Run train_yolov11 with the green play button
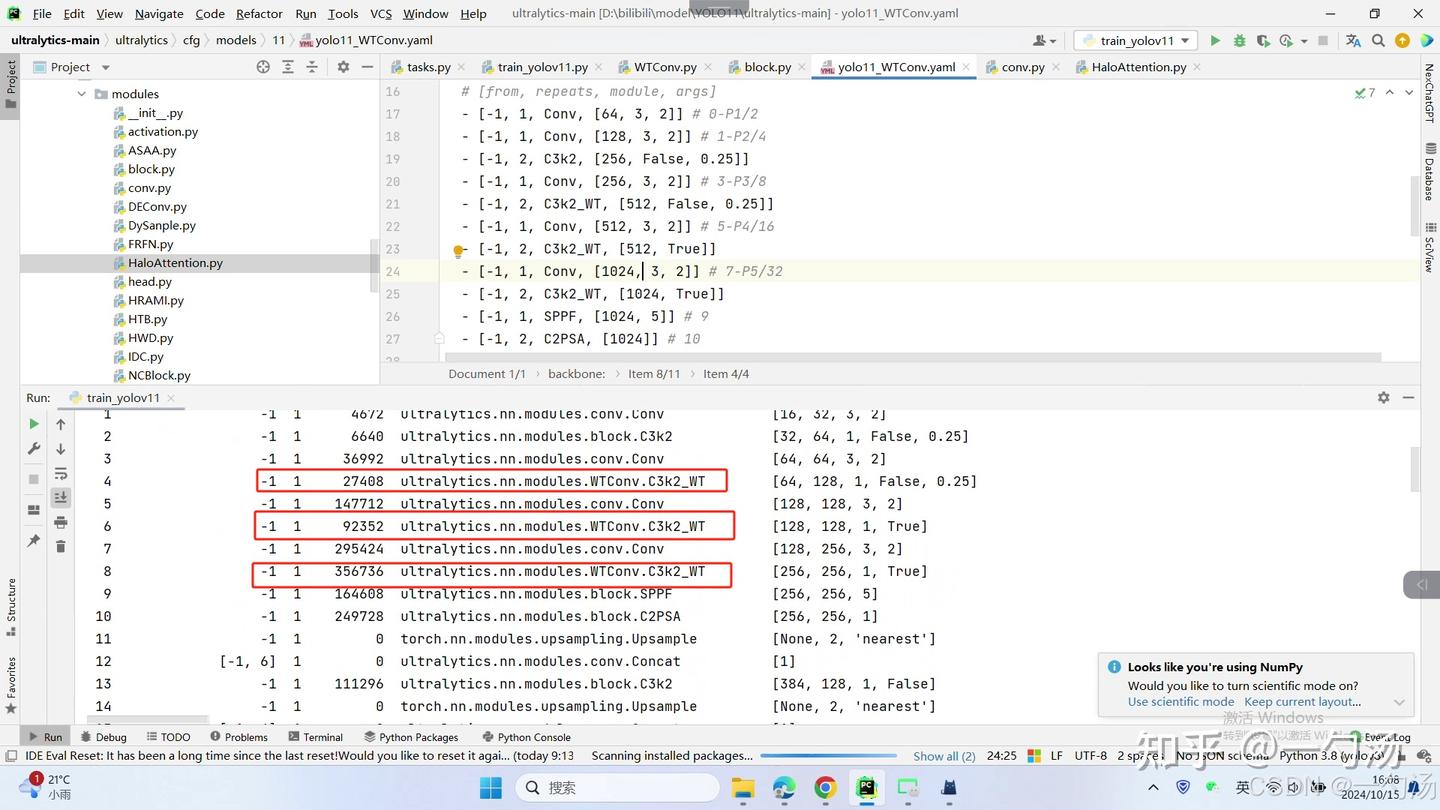 [x=1215, y=41]
